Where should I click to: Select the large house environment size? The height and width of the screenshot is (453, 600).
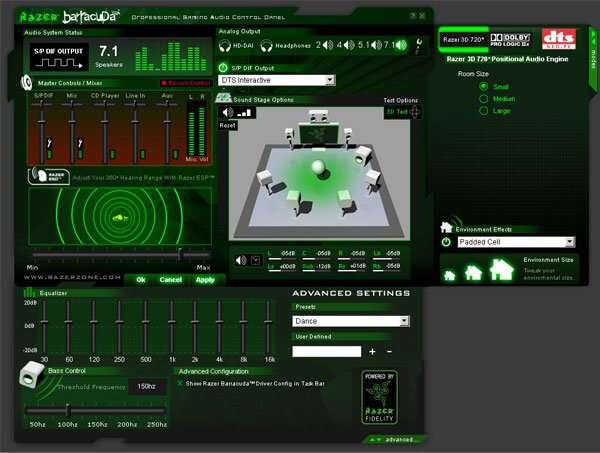coord(502,269)
